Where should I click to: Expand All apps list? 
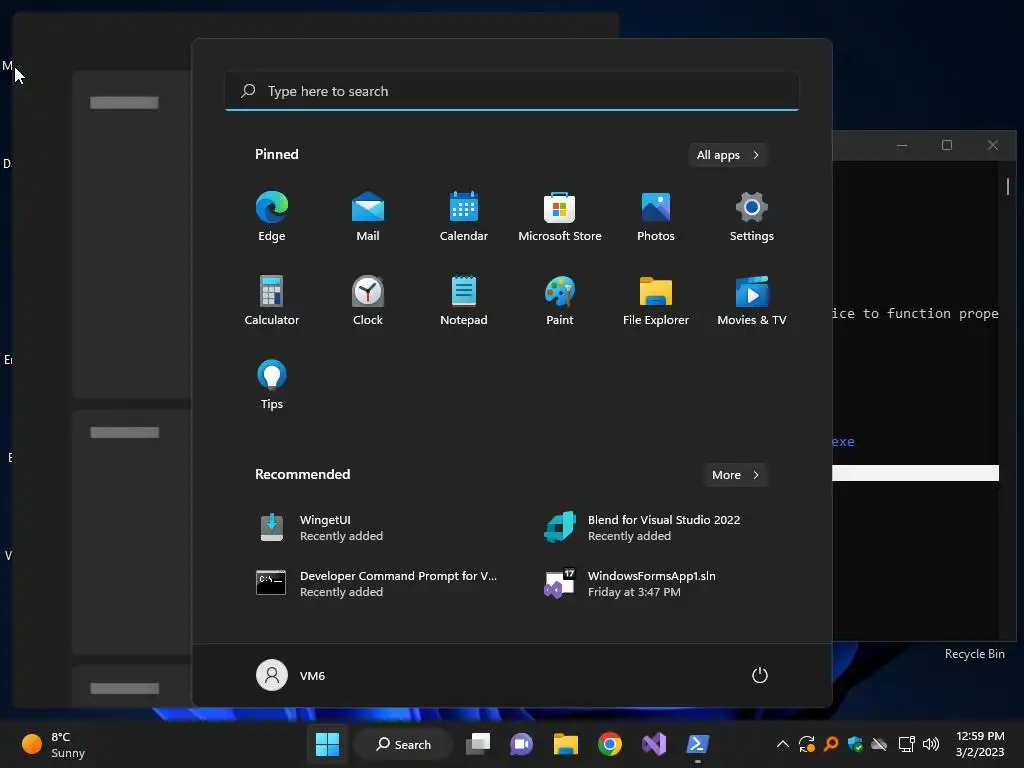click(728, 155)
